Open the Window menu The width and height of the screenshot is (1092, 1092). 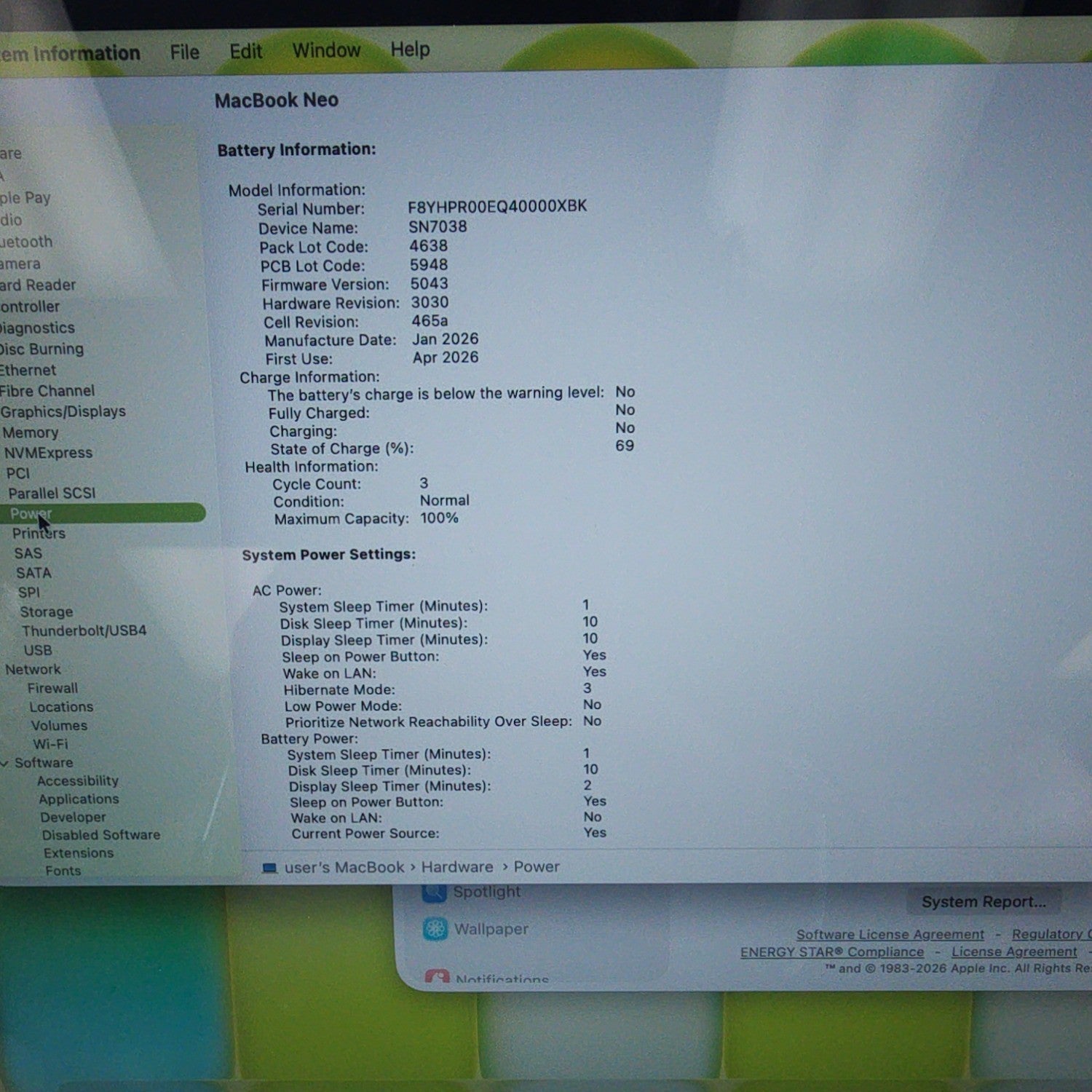point(326,50)
